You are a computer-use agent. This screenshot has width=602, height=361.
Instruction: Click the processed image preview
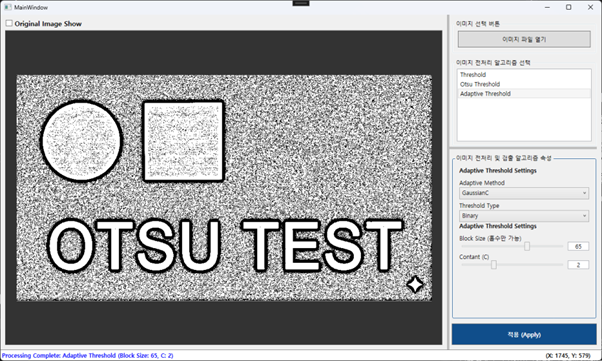224,187
